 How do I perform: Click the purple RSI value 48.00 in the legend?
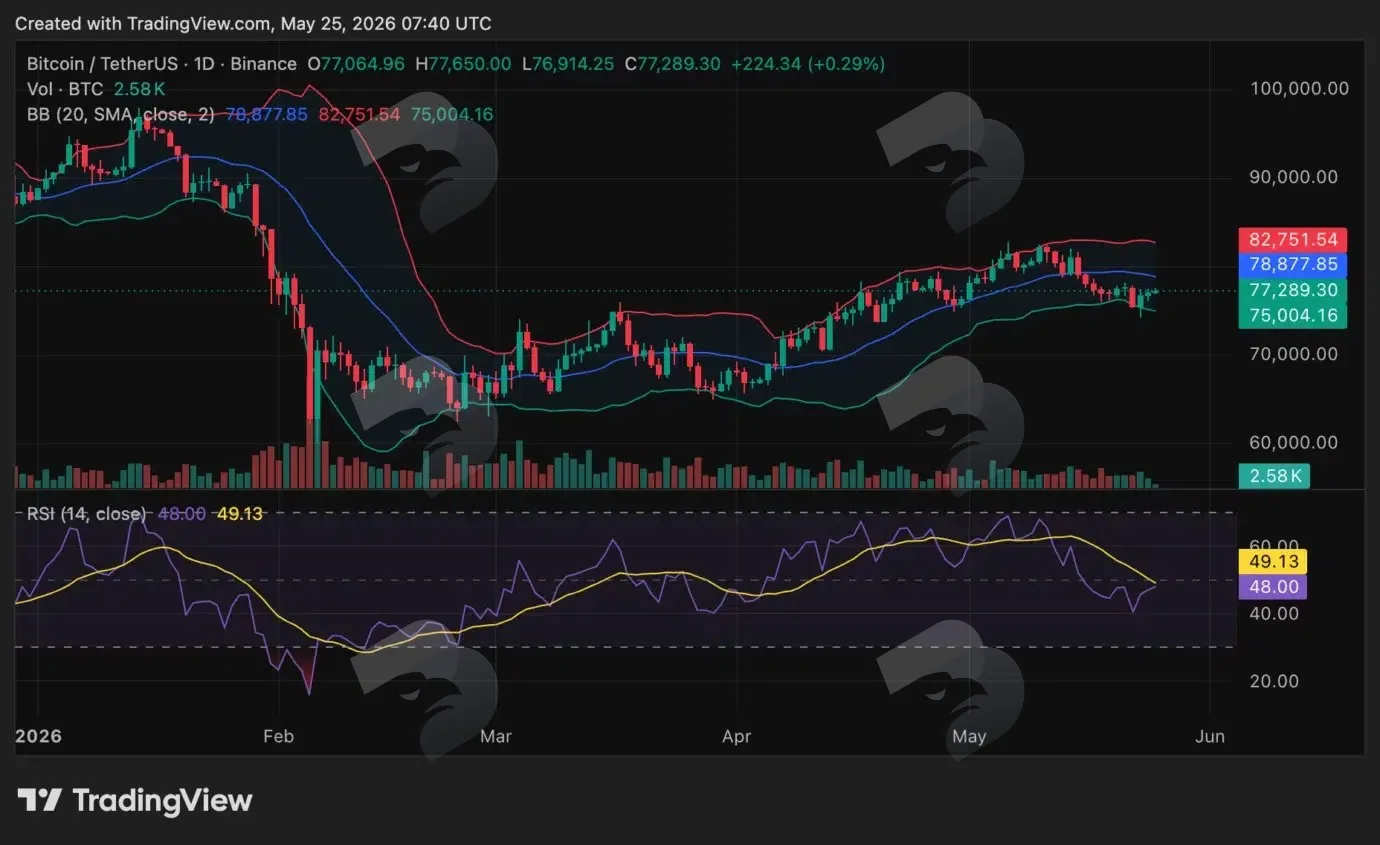pyautogui.click(x=181, y=514)
